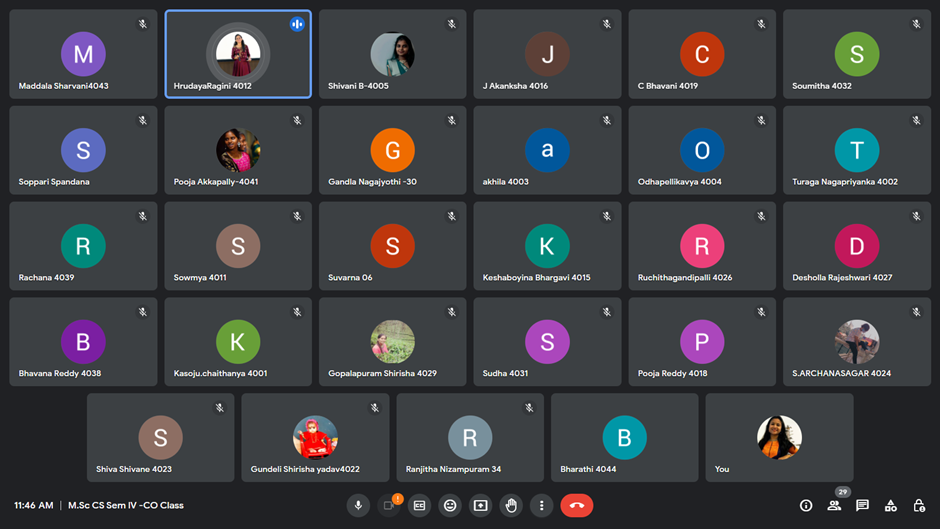Select S.ARCHANASAGAR 4024's profile photo
This screenshot has height=529, width=940.
tap(857, 342)
